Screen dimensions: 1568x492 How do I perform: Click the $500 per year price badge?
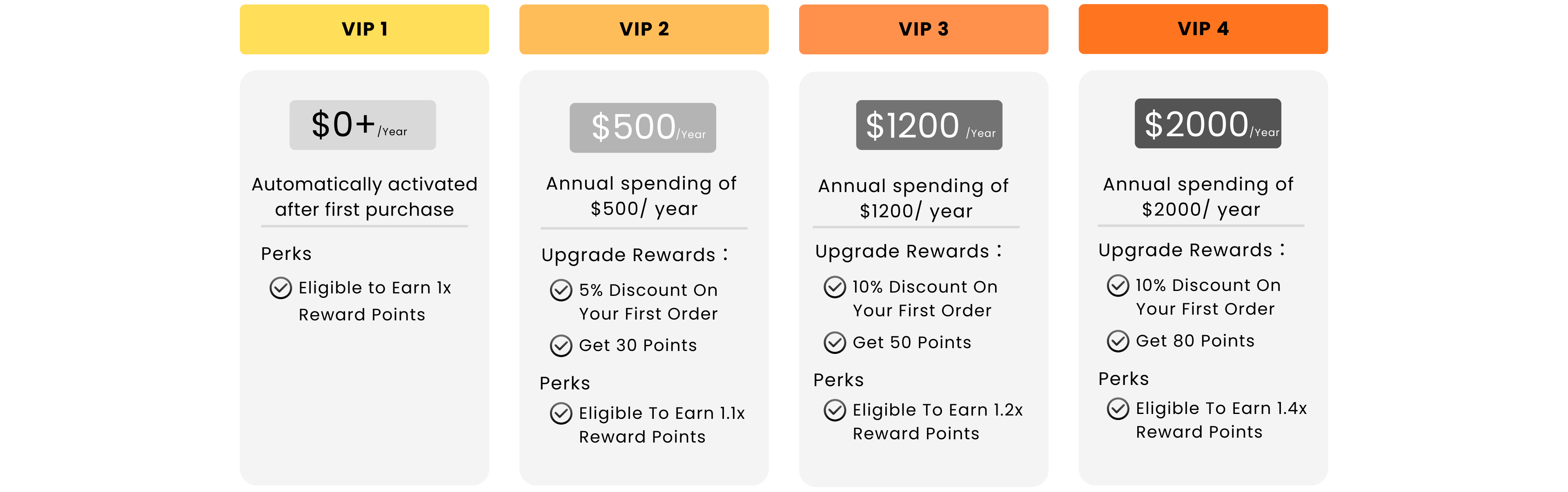pyautogui.click(x=642, y=127)
